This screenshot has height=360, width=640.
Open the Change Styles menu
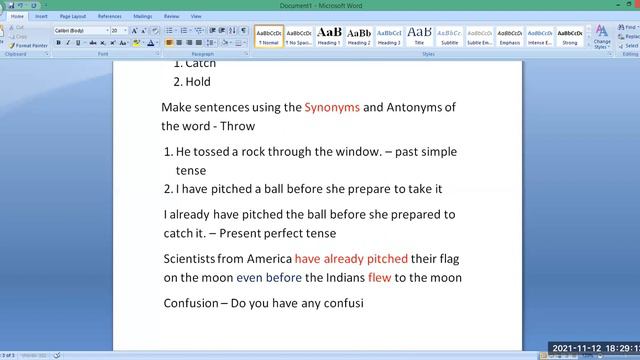click(x=602, y=37)
